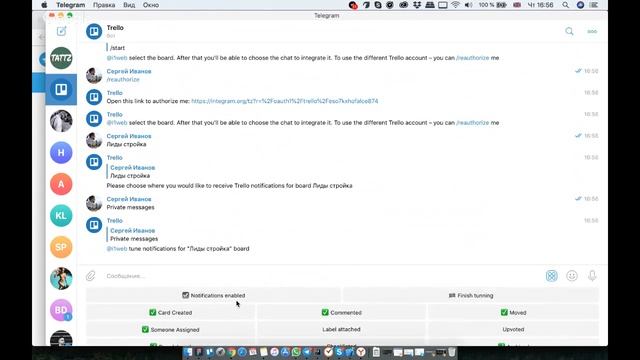640x360 pixels.
Task: Click Trello bot avatar in chat header
Action: click(94, 31)
